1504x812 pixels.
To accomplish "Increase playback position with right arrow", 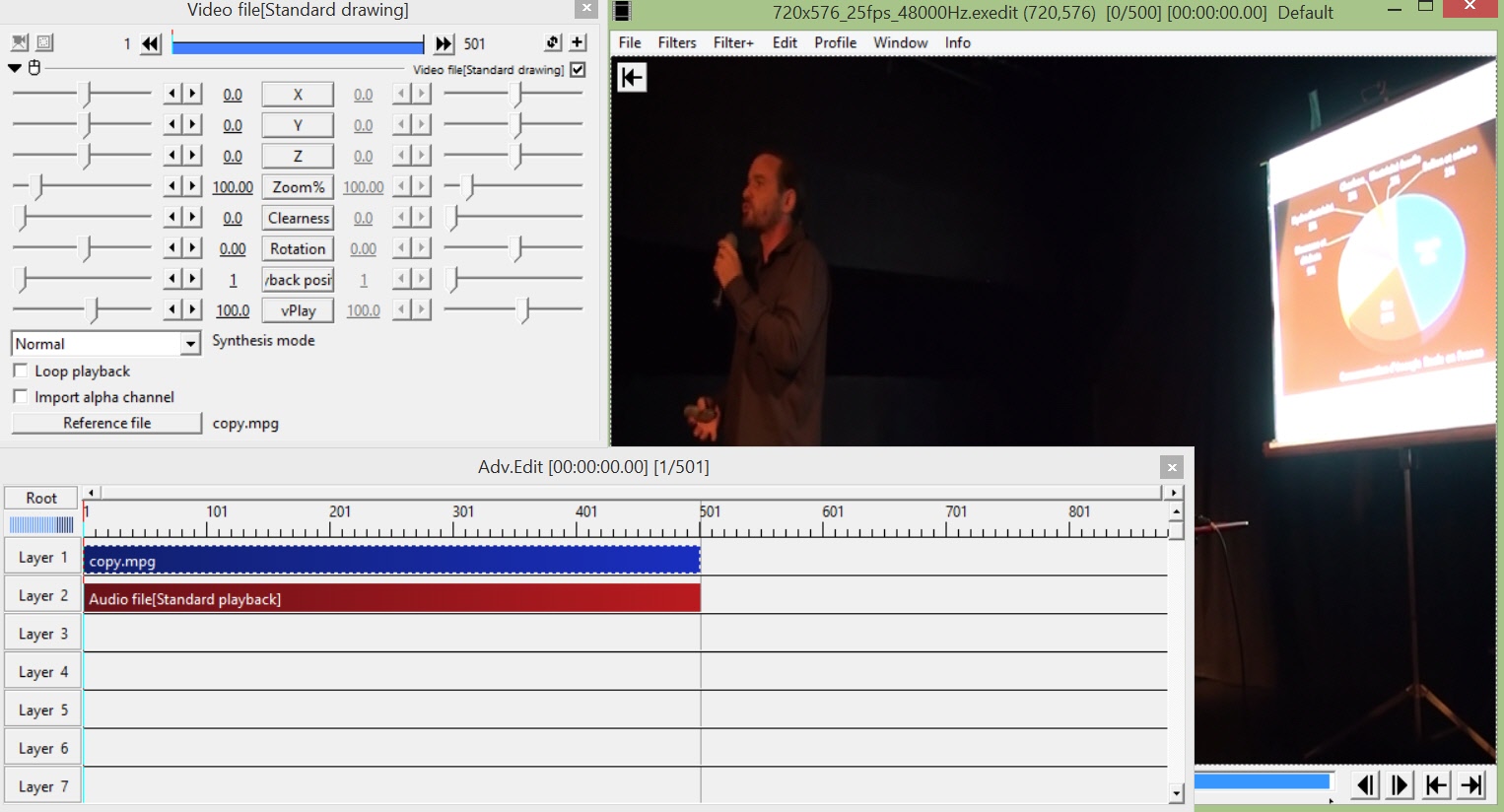I will 193,279.
